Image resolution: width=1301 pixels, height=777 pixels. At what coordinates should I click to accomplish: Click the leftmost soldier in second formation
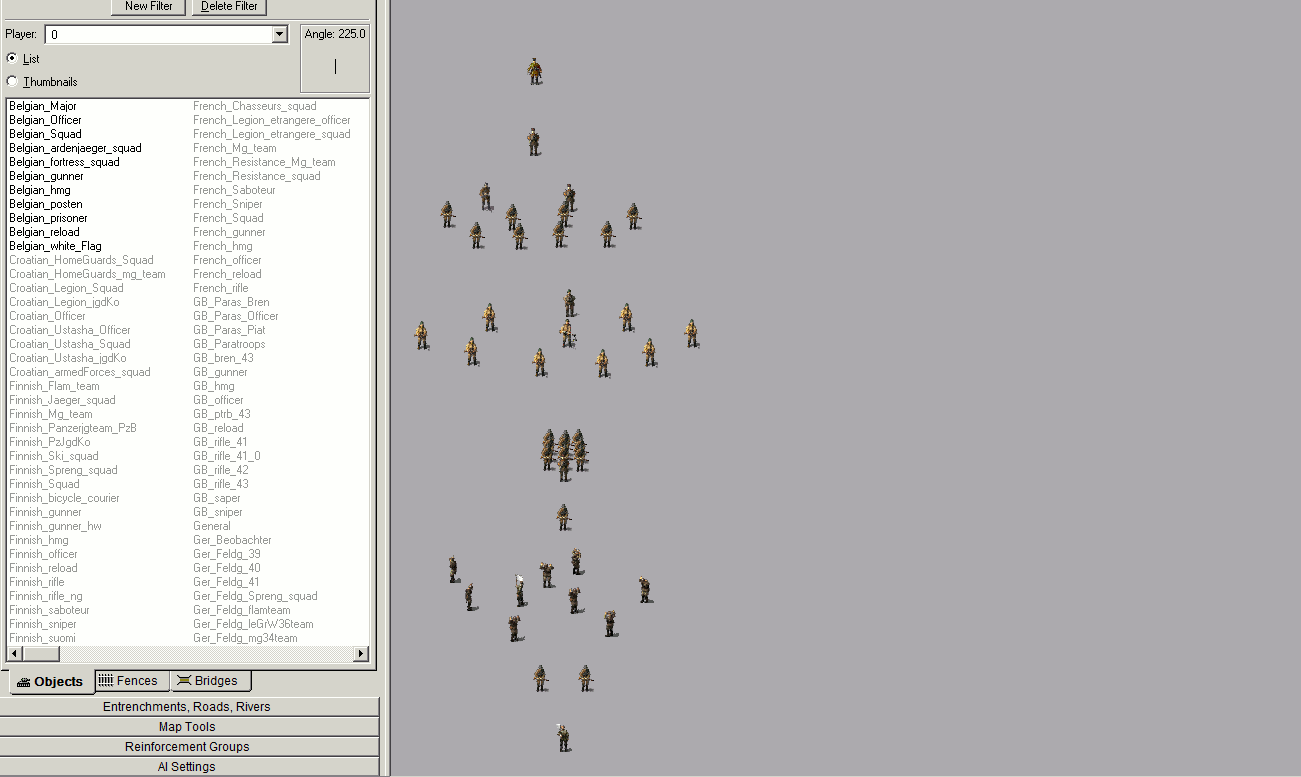pos(422,335)
